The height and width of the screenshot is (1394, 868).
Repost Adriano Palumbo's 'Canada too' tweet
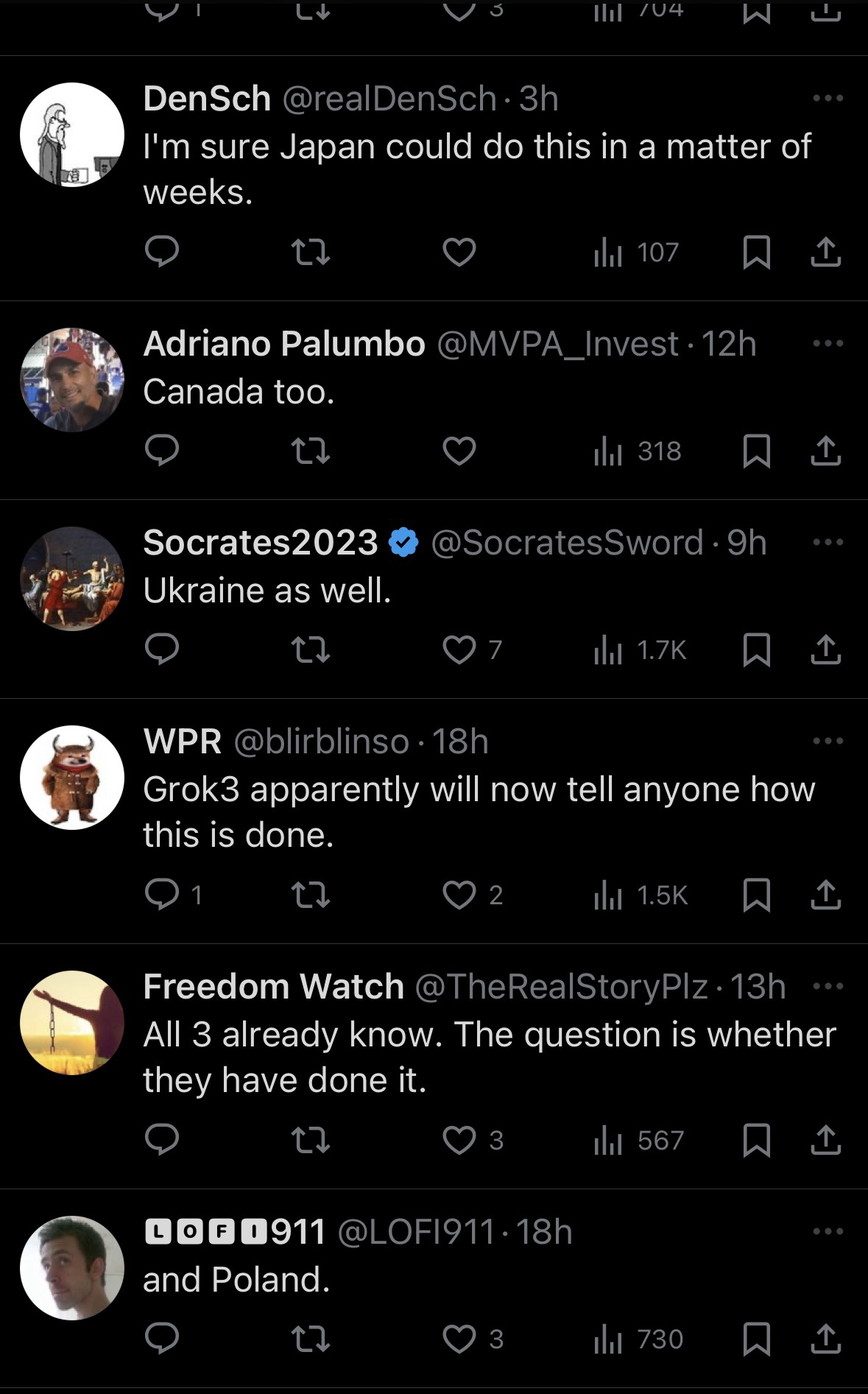pos(311,451)
